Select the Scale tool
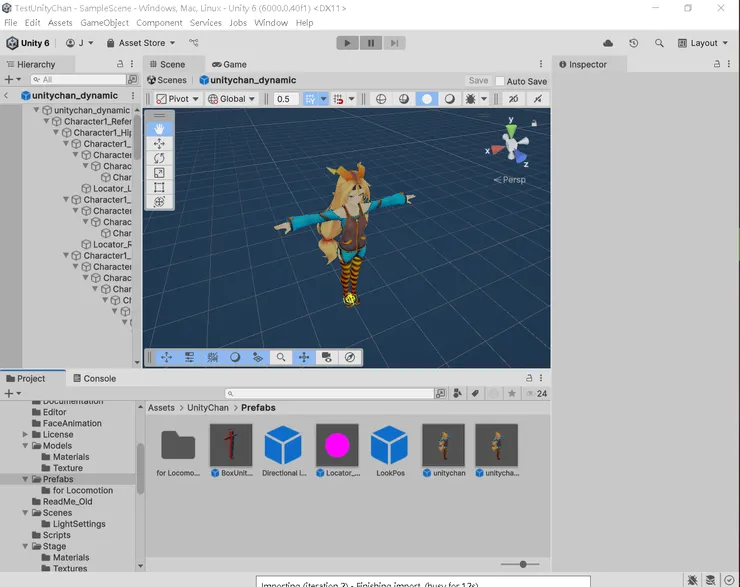Screen dimensions: 740x587 coord(159,173)
